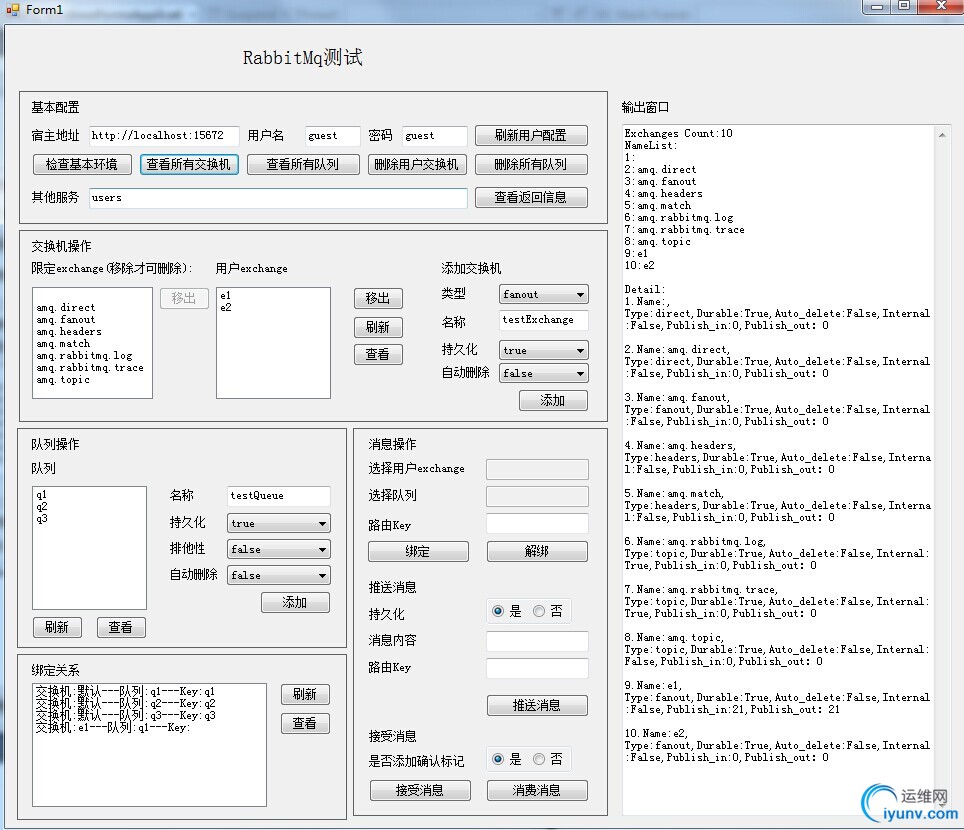
Task: Select q3 in the 队列 list
Action: [41, 519]
